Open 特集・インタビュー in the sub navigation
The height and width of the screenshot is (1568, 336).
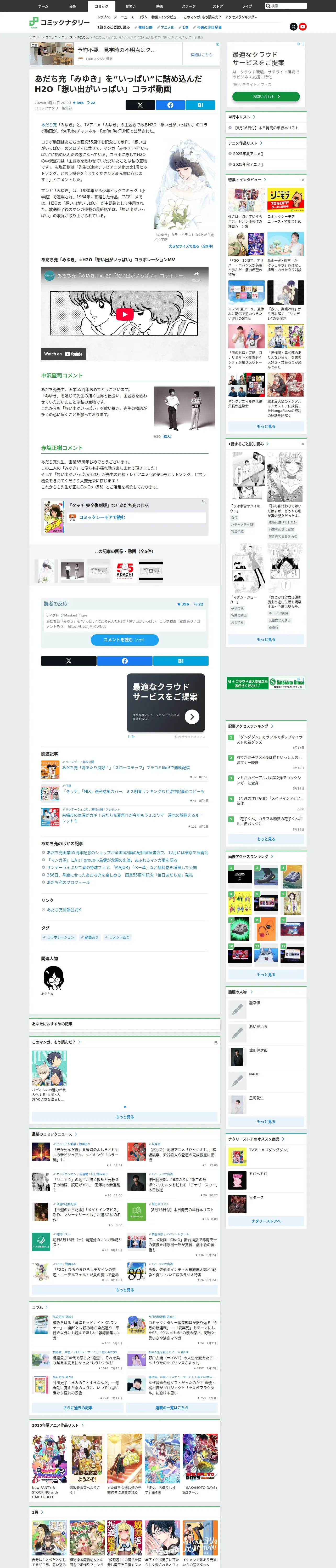(165, 17)
